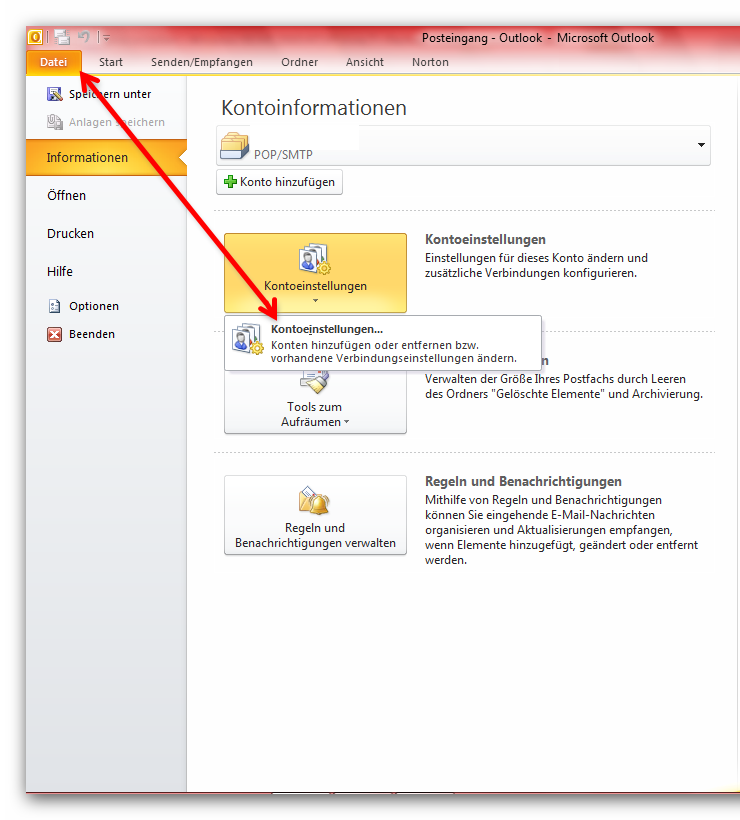Click the undo quick access icon
Viewport: 740px width, 820px height.
point(84,37)
